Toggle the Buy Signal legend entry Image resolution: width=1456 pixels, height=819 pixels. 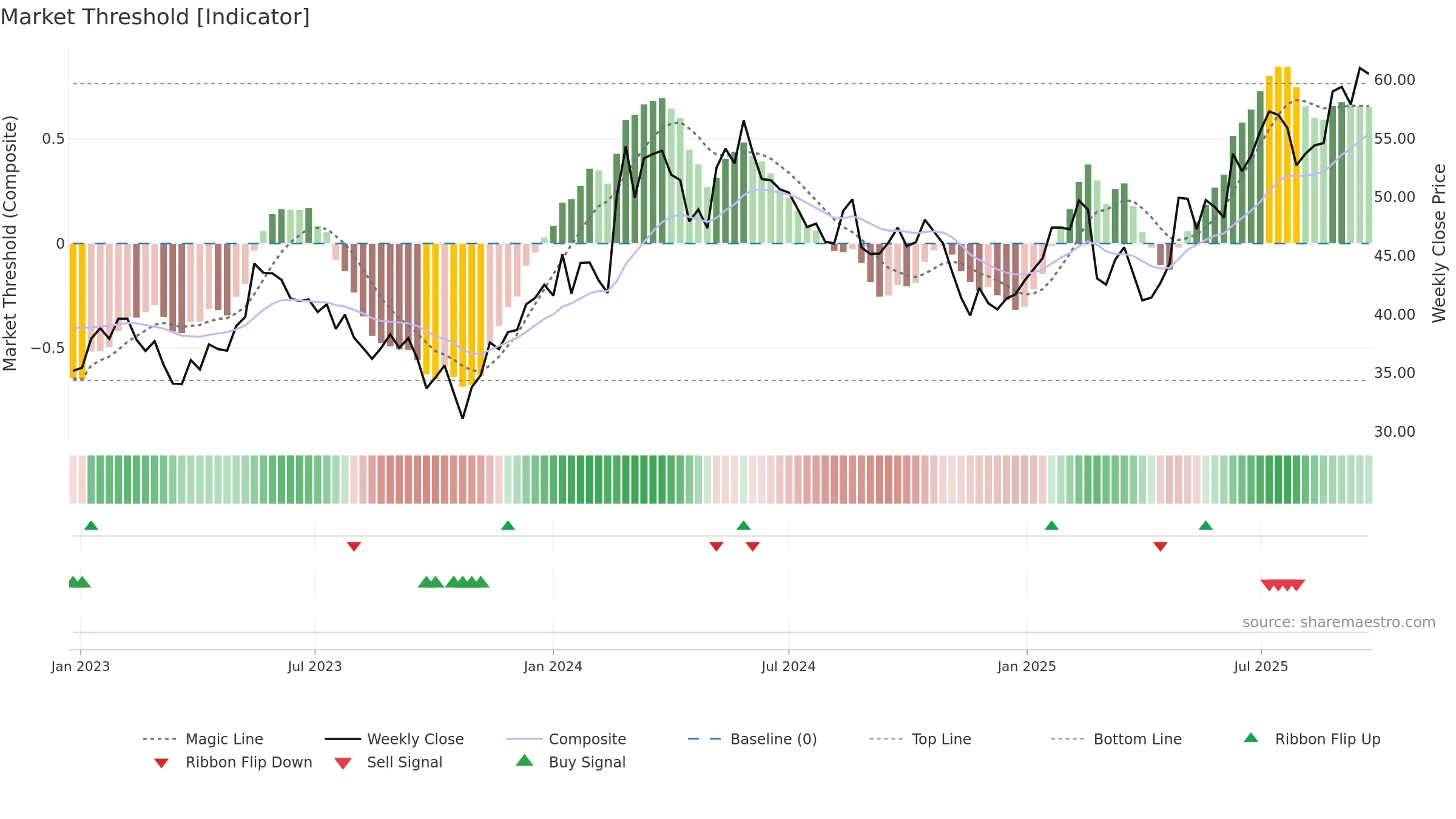click(570, 762)
